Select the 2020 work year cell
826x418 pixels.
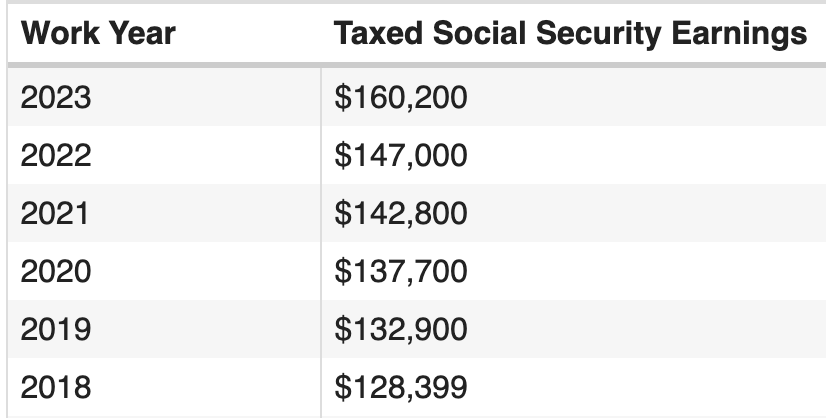tap(56, 271)
